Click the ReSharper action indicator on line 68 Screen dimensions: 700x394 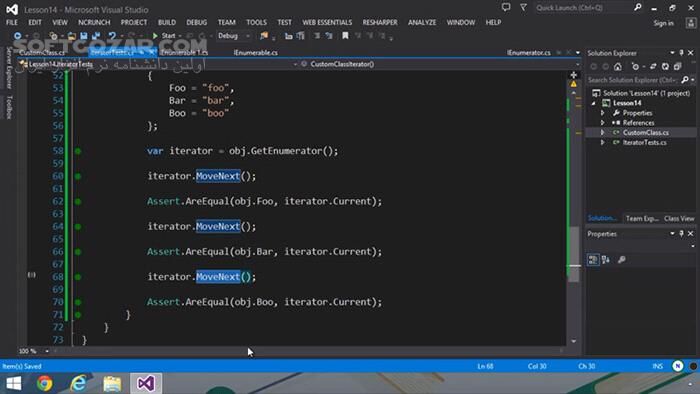32,275
